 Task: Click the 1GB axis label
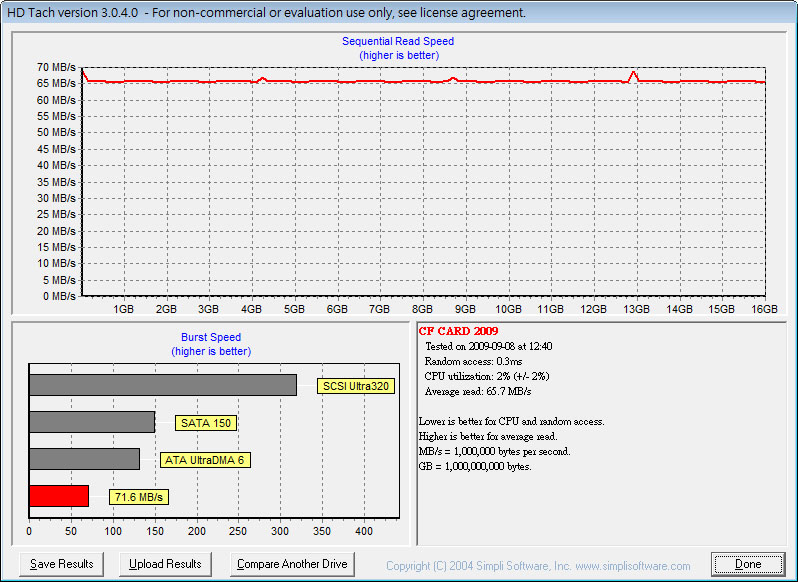(123, 309)
